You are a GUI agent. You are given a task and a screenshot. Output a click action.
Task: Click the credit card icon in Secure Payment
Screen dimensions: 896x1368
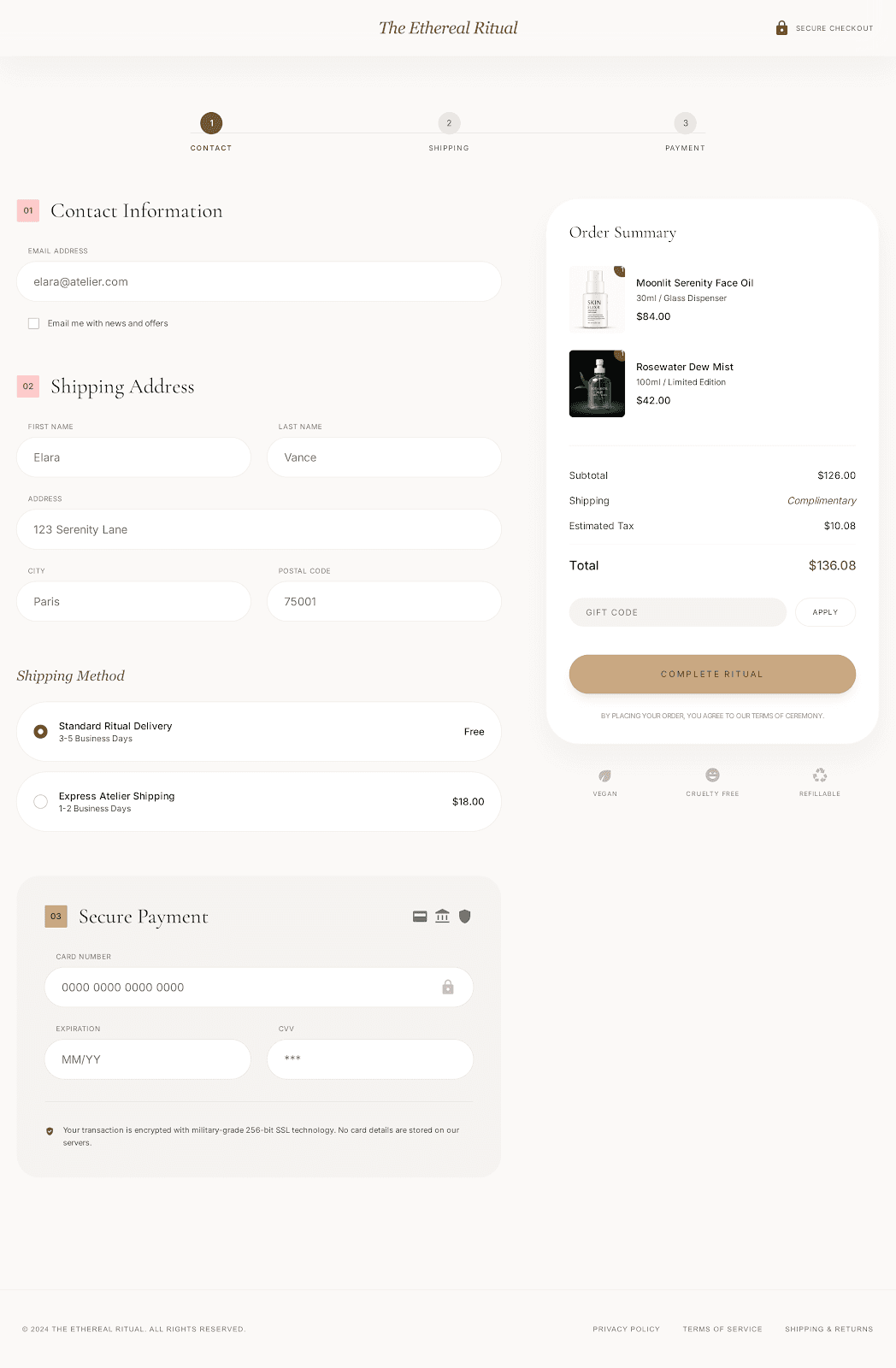point(420,917)
